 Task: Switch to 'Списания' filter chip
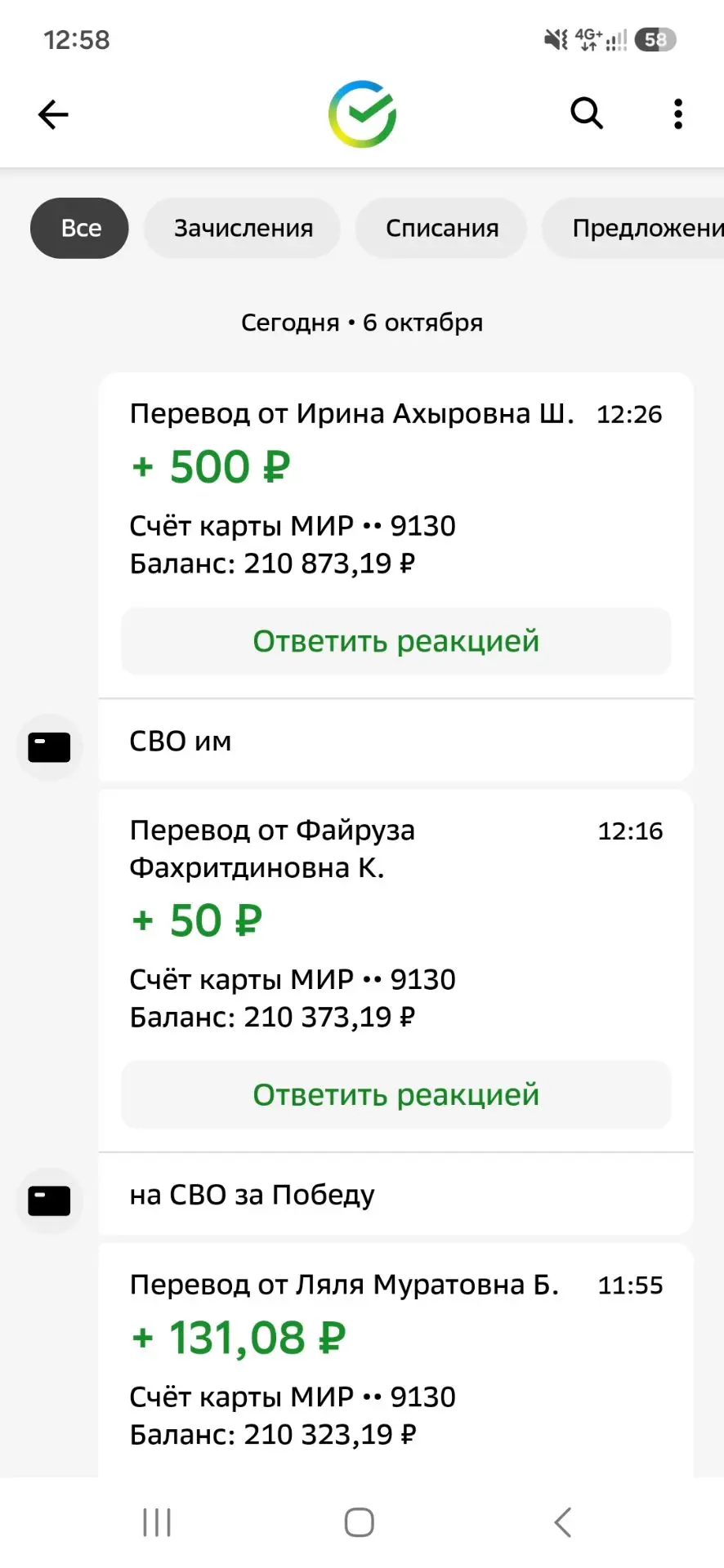point(442,228)
